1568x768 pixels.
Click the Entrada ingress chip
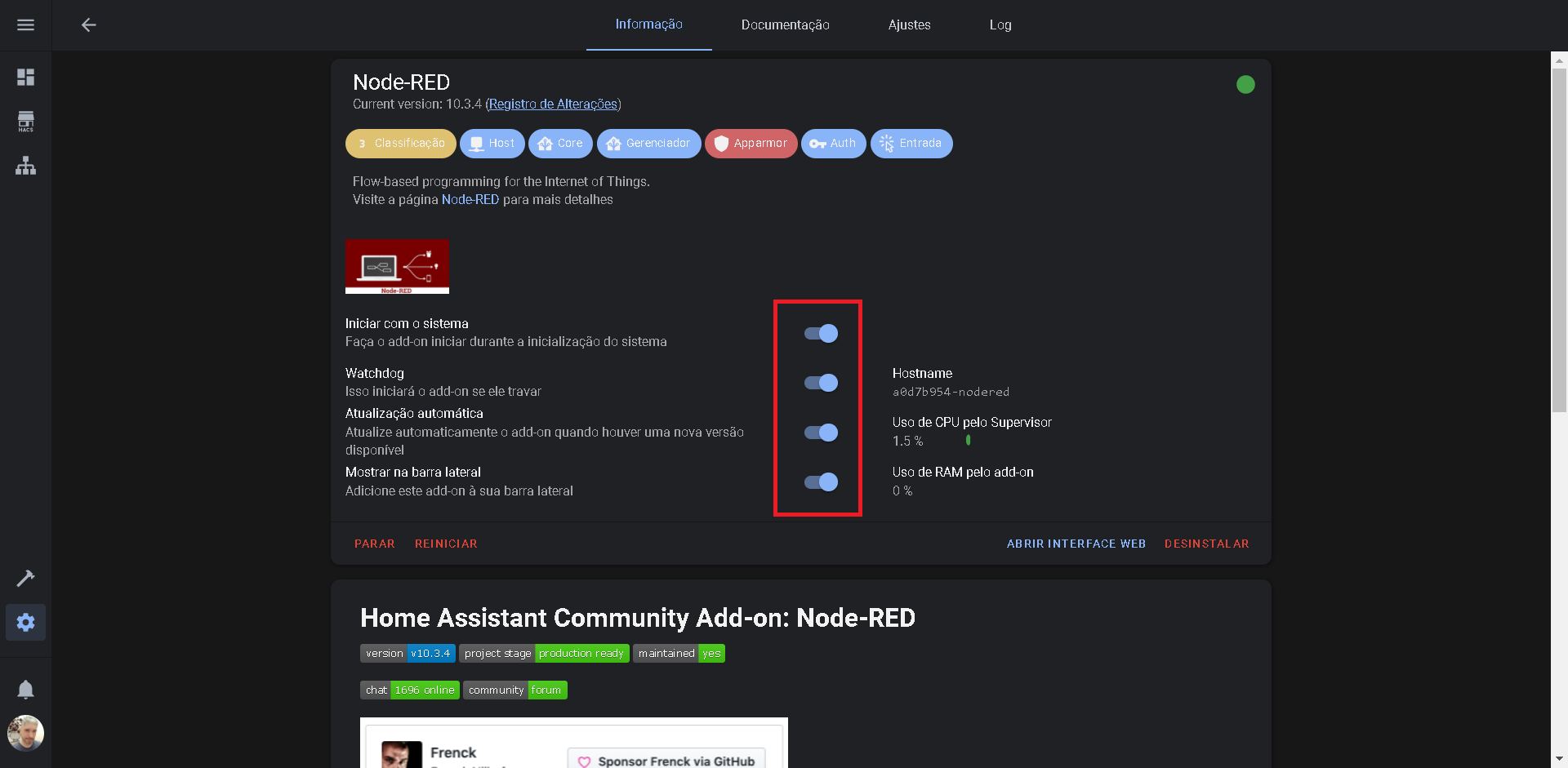pyautogui.click(x=911, y=144)
